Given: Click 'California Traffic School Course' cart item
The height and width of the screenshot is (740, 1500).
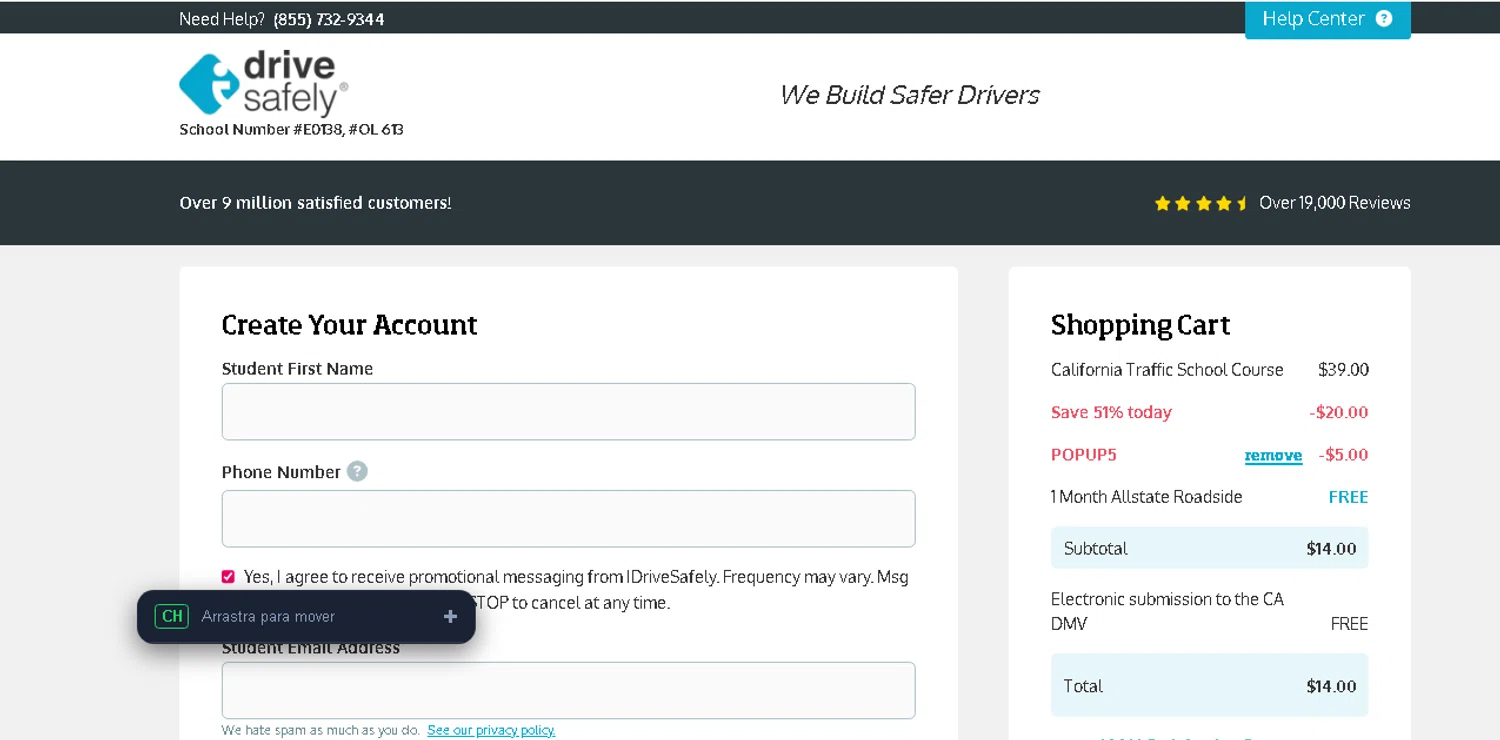Looking at the screenshot, I should tap(1167, 370).
